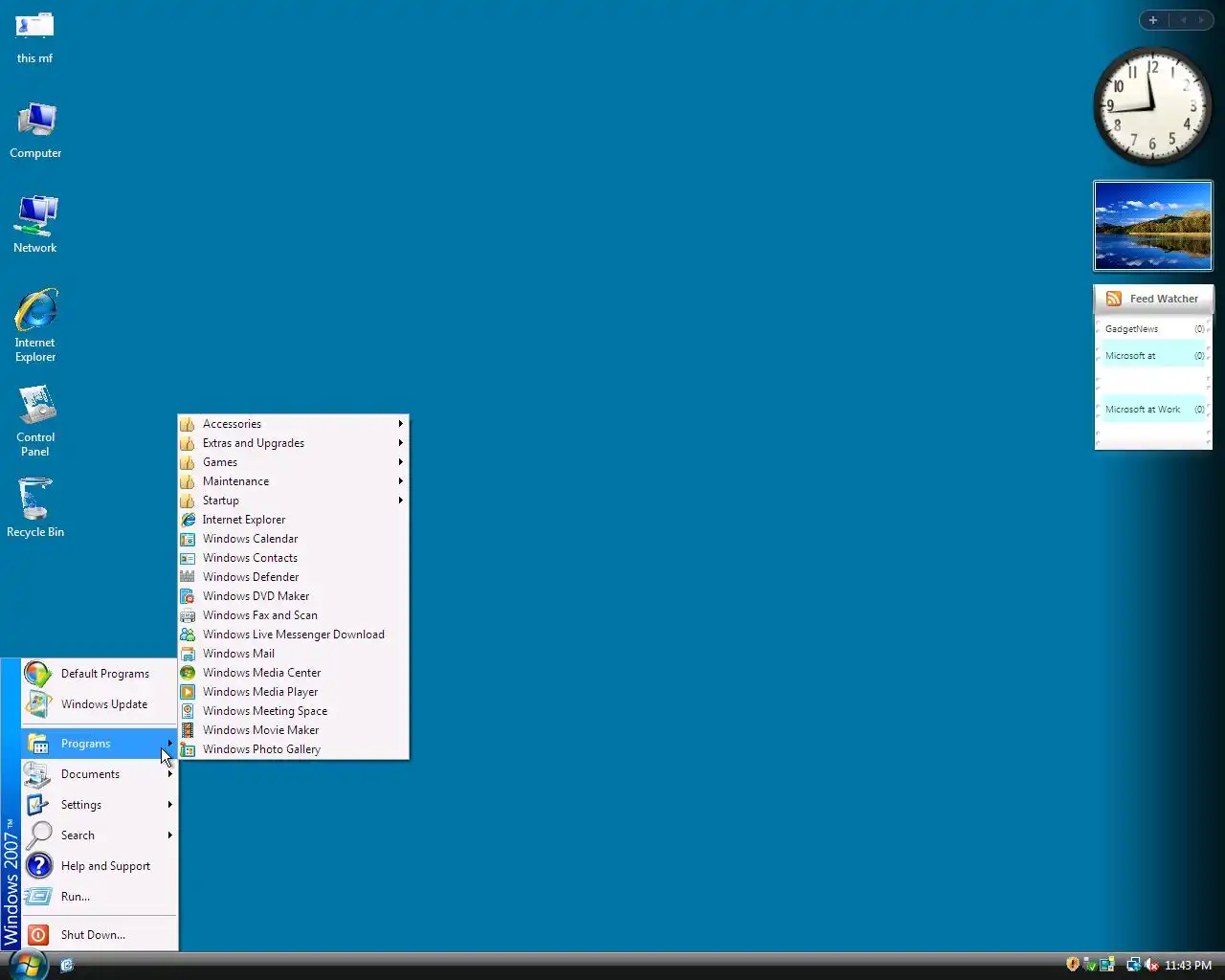This screenshot has width=1225, height=980.
Task: Click the Feed Watcher RSS icon
Action: click(1114, 299)
